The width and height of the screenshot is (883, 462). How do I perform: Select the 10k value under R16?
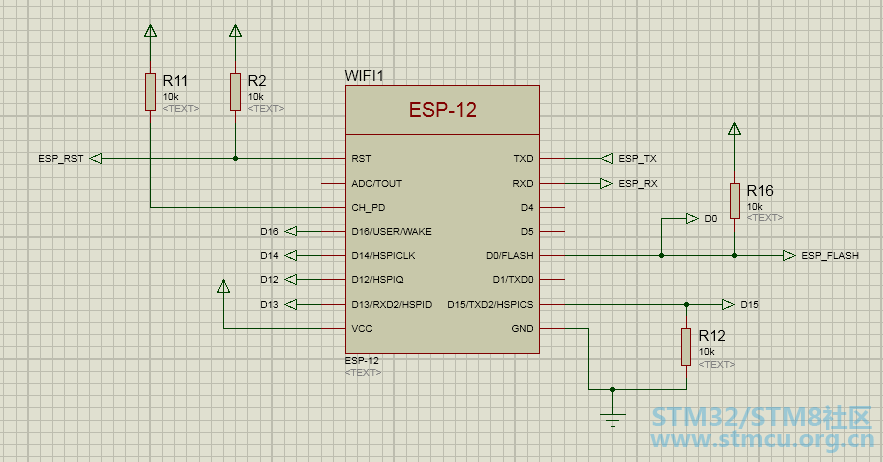coord(755,207)
